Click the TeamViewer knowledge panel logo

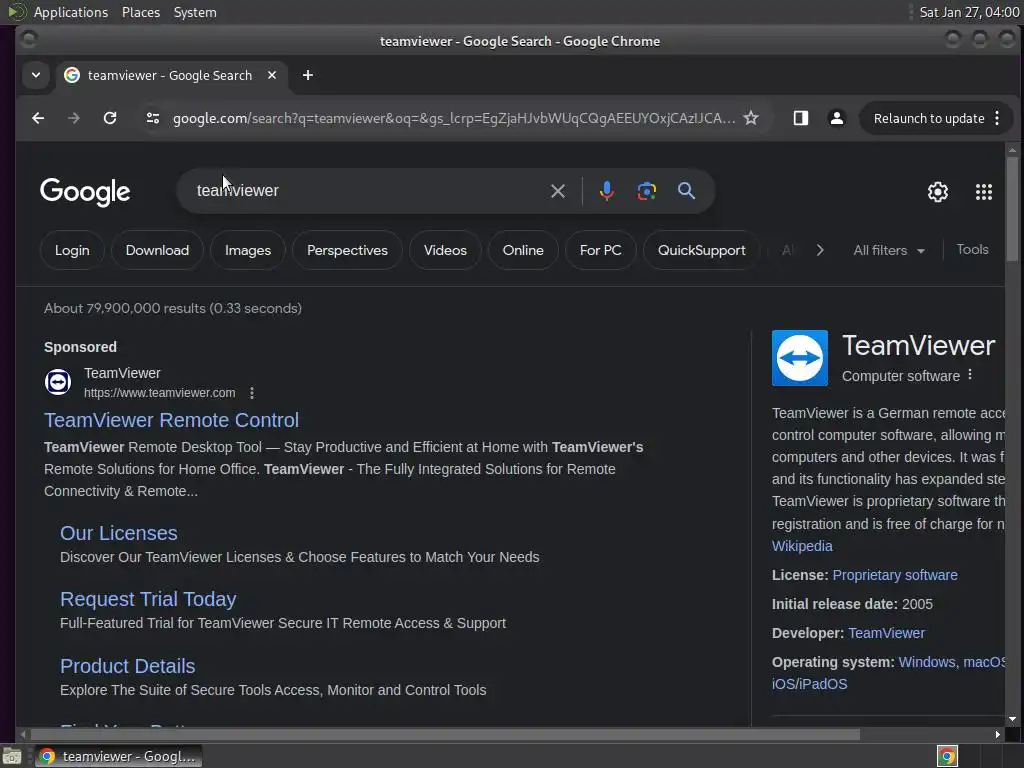coord(799,358)
